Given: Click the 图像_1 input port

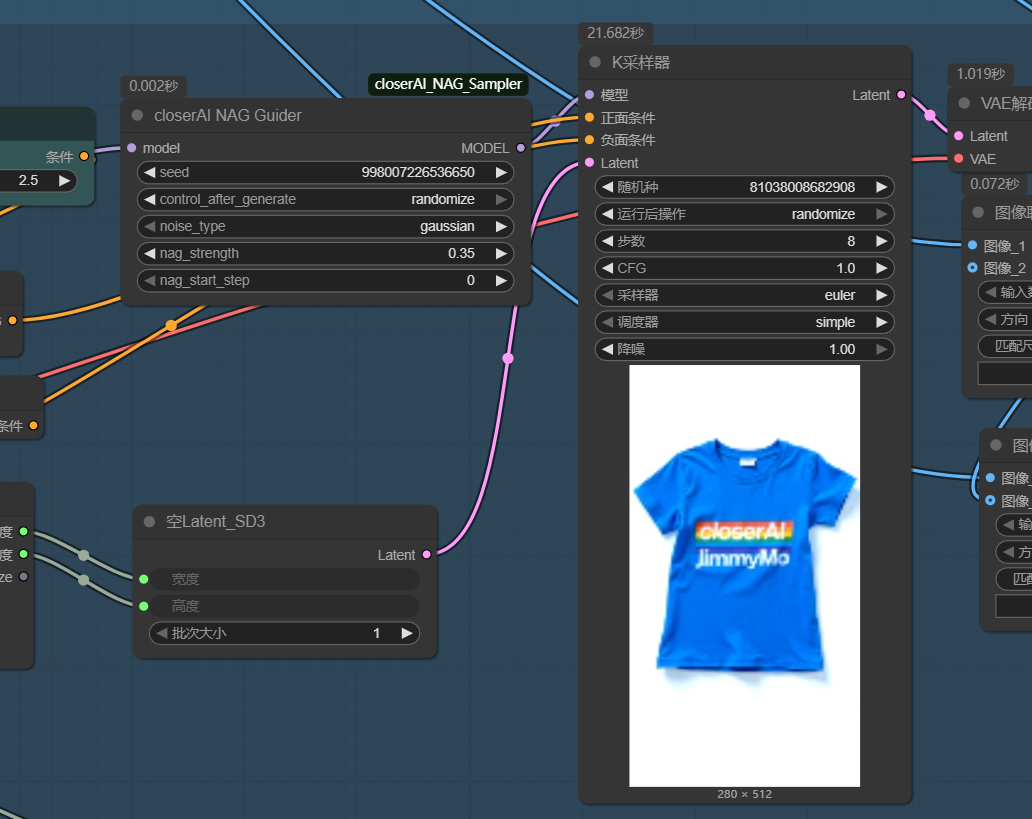Looking at the screenshot, I should (972, 245).
